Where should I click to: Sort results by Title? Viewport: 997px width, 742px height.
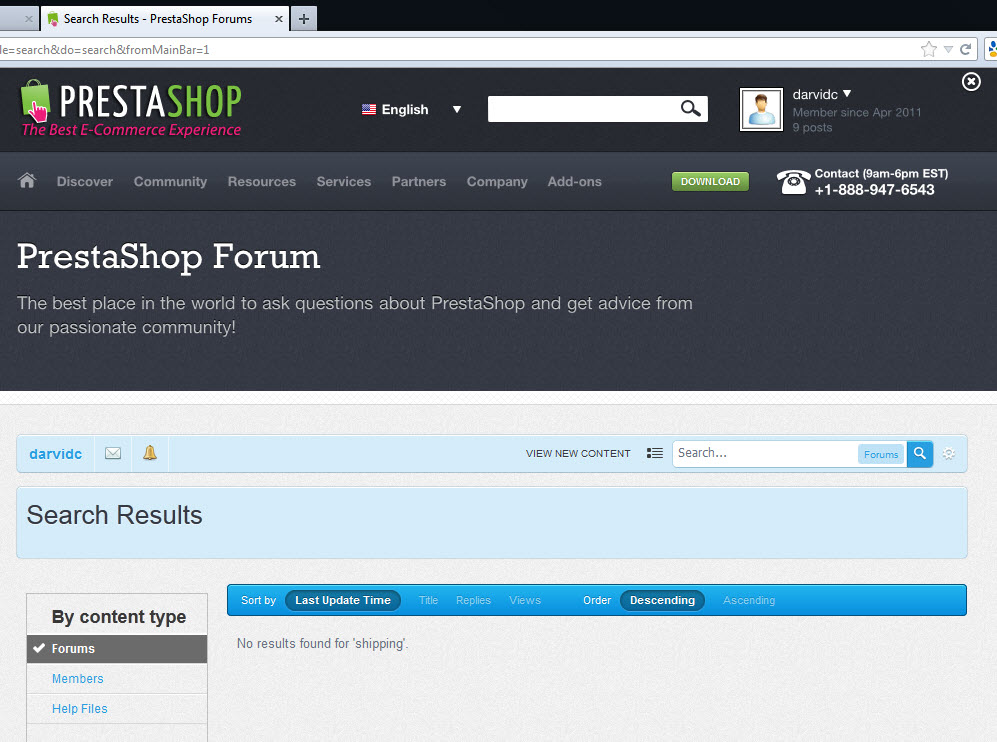[428, 600]
